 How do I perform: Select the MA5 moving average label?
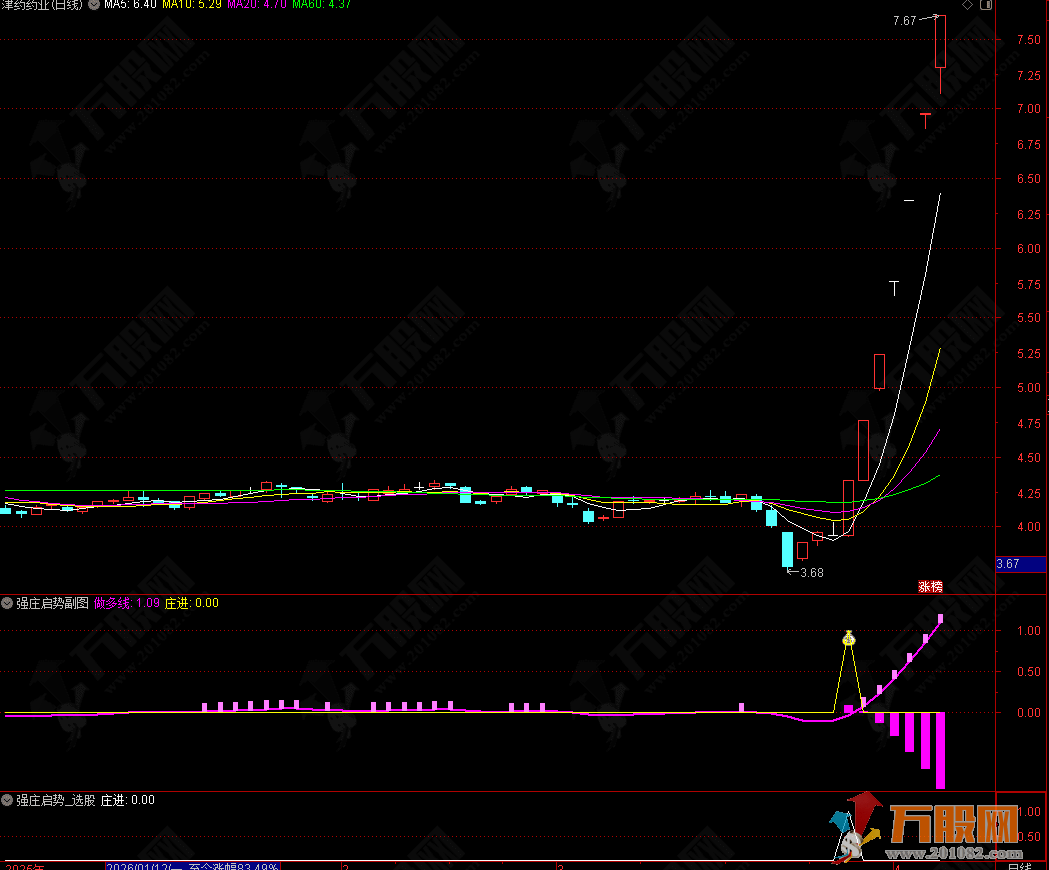tap(130, 6)
